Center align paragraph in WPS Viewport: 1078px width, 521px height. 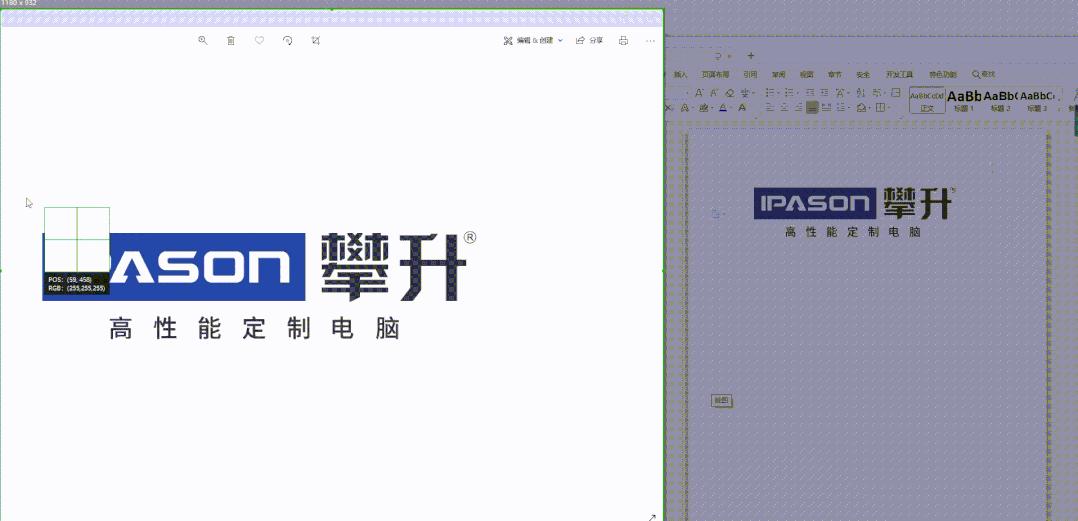(784, 107)
